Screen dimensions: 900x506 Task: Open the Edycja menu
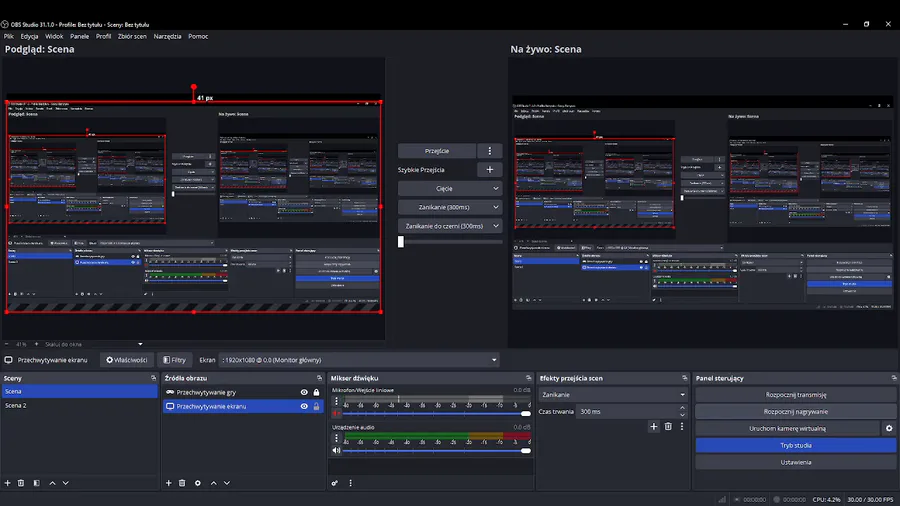[x=29, y=36]
